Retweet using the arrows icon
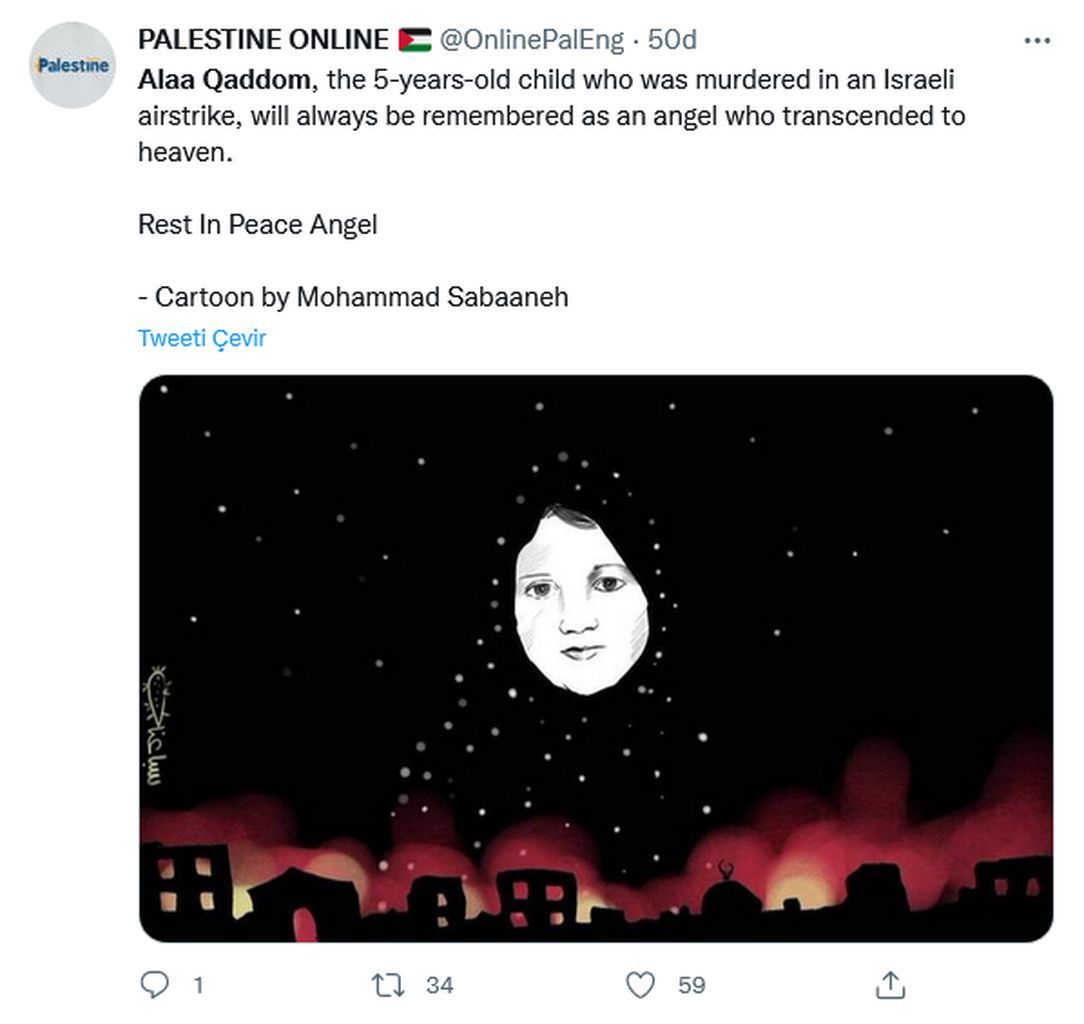Screen dimensions: 1084x1024 388,985
